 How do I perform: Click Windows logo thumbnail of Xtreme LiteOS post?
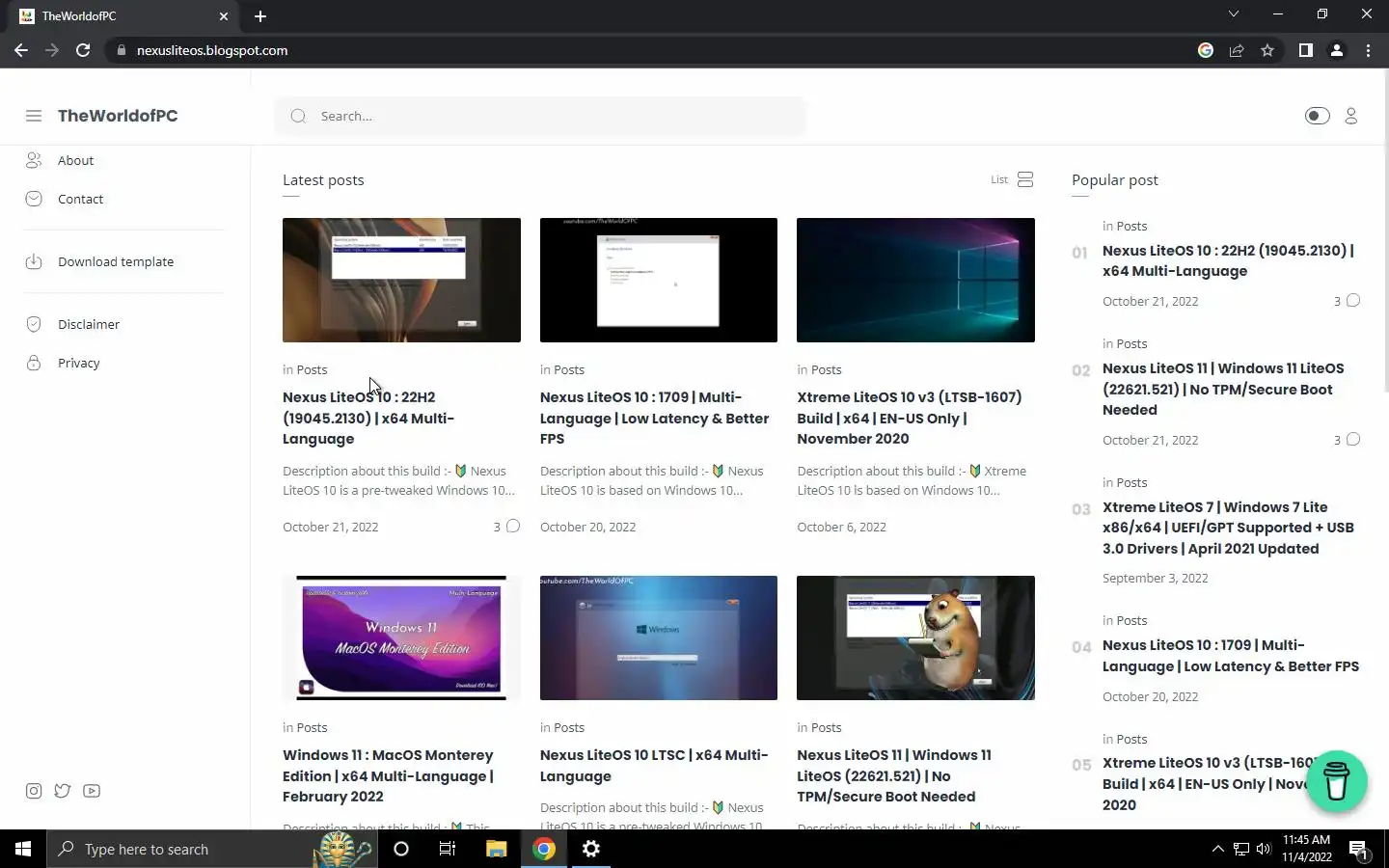(915, 280)
